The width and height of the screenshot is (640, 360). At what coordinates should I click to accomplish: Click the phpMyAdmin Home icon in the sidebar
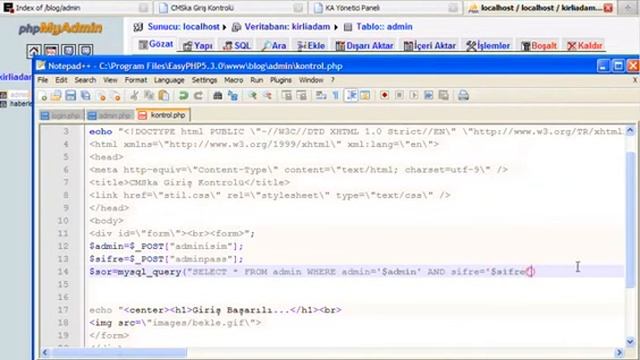33,51
